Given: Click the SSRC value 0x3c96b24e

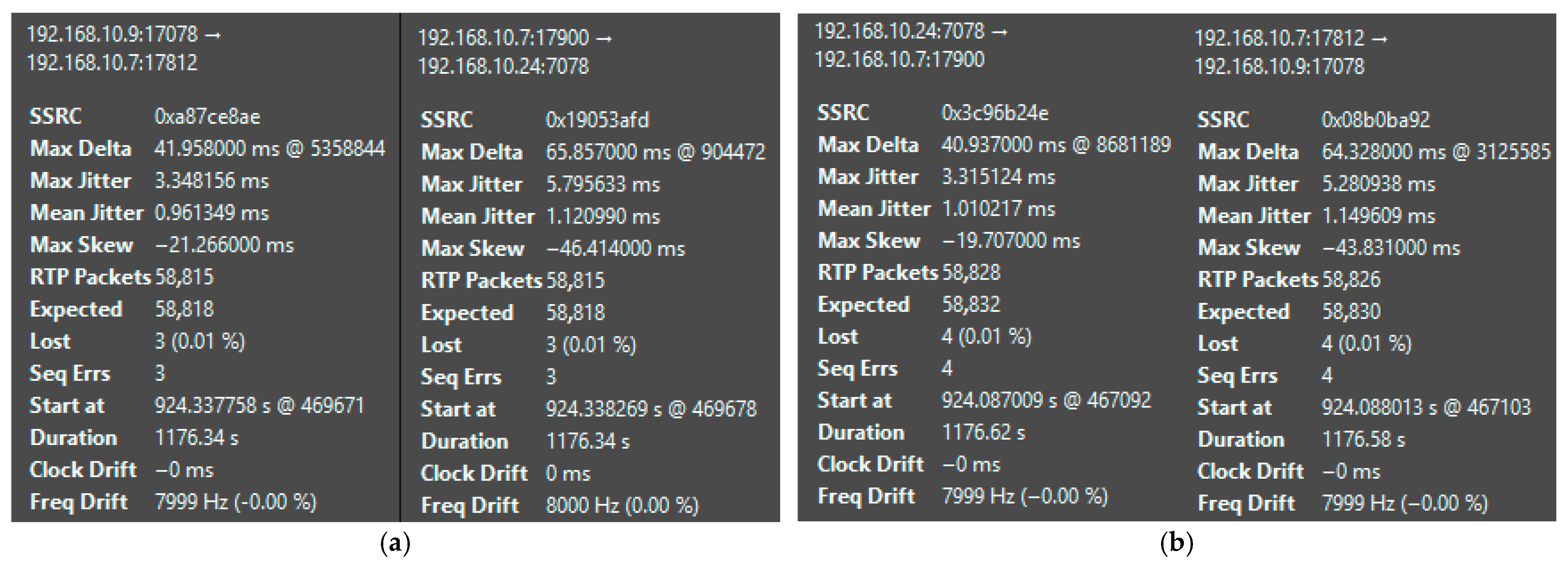Looking at the screenshot, I should click(995, 113).
